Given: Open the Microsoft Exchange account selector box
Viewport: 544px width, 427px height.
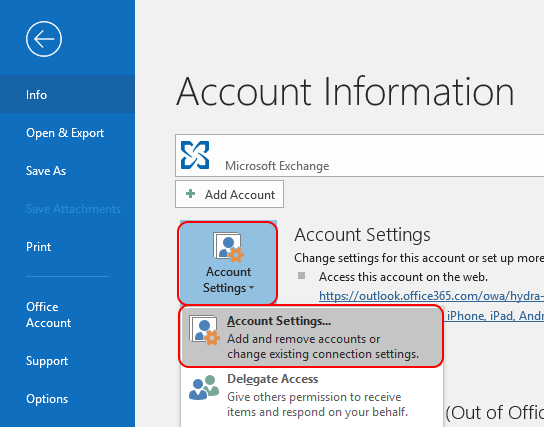Looking at the screenshot, I should [359, 155].
